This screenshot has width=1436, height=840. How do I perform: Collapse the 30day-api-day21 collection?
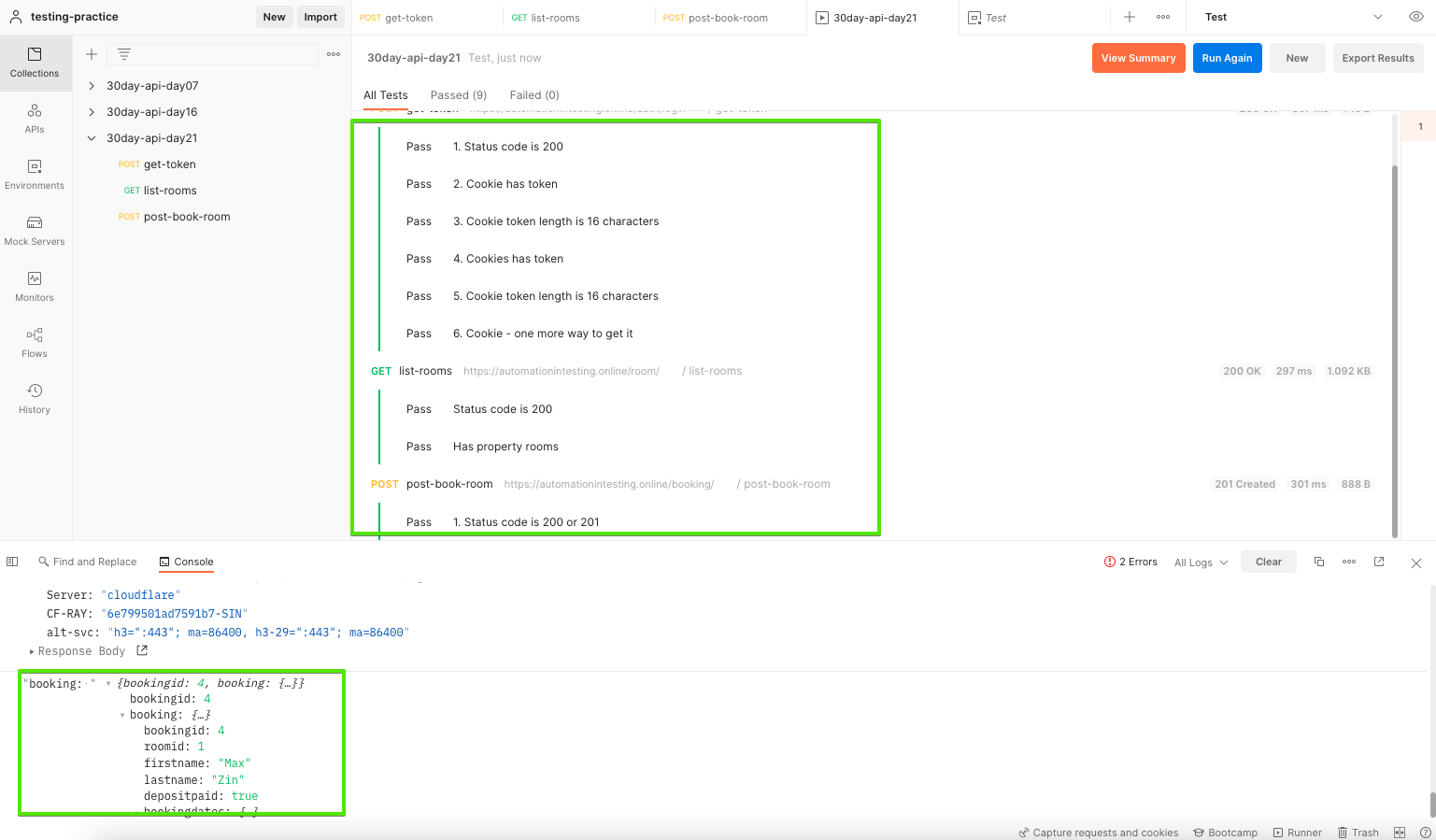tap(92, 138)
